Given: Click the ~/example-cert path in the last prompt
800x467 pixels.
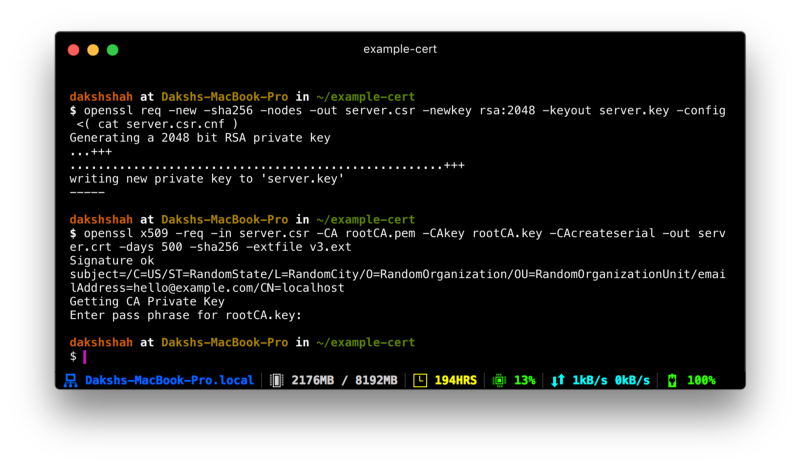Looking at the screenshot, I should pyautogui.click(x=366, y=342).
